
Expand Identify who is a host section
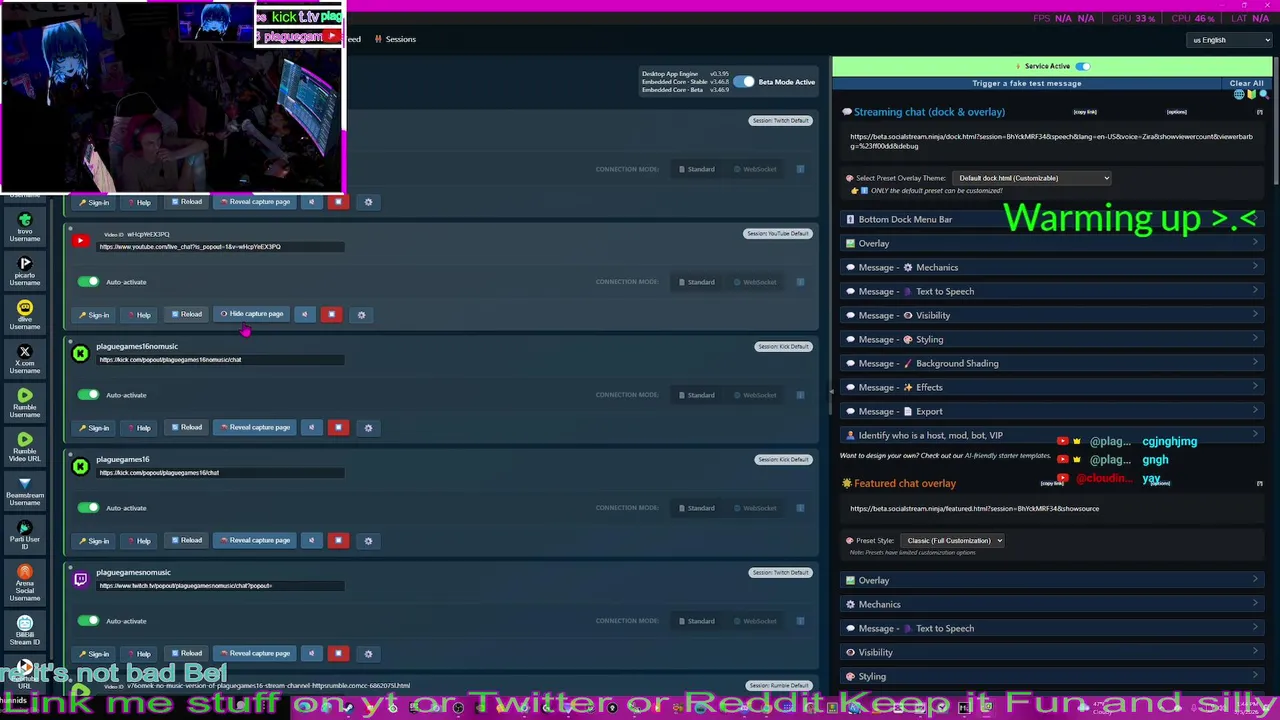pyautogui.click(x=1052, y=436)
